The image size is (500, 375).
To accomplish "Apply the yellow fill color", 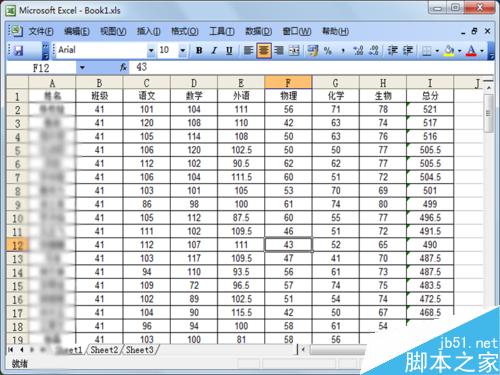I will click(x=449, y=51).
